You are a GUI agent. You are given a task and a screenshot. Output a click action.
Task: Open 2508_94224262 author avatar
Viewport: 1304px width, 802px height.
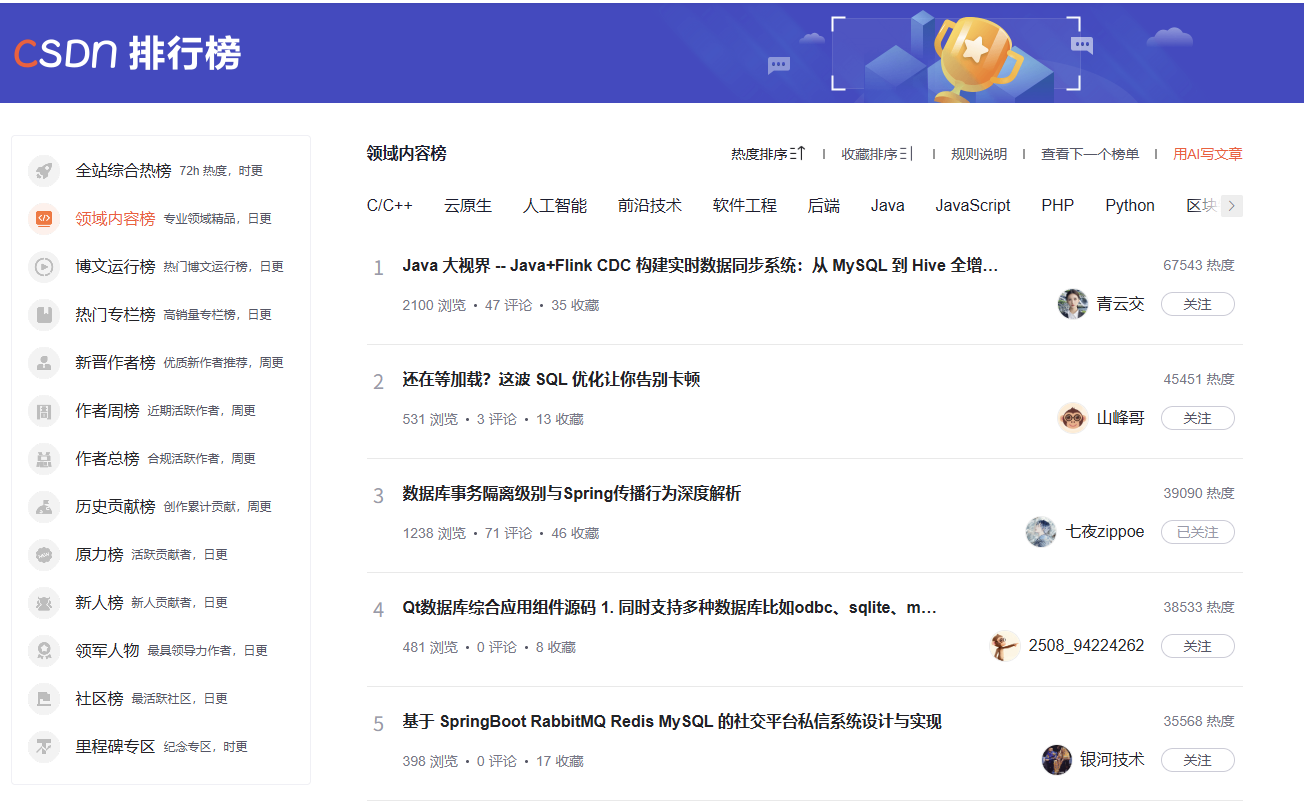pyautogui.click(x=1004, y=646)
